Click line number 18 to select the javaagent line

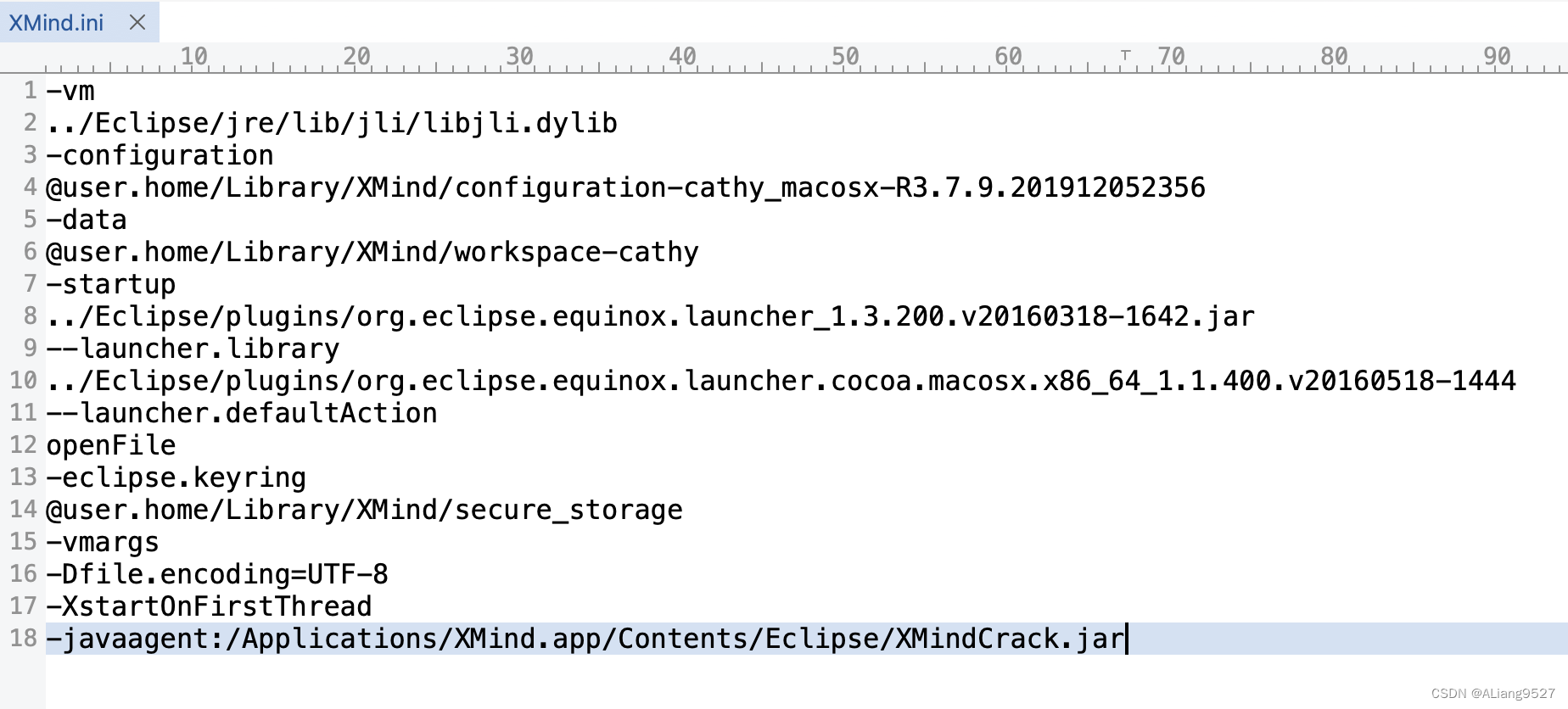(23, 639)
